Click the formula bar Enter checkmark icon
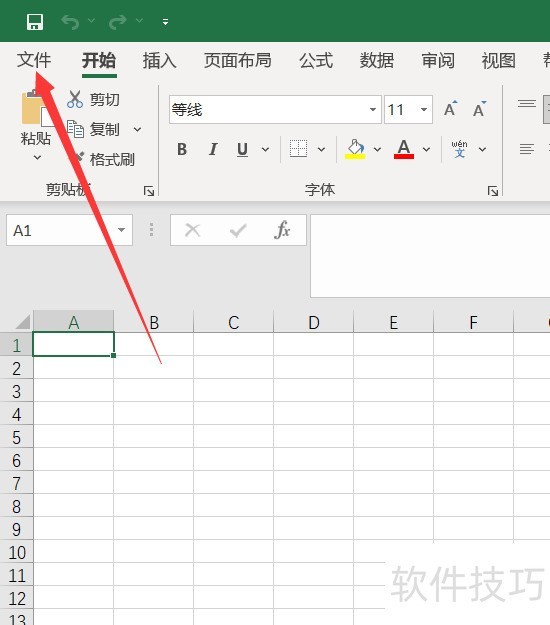This screenshot has height=625, width=550. click(238, 230)
